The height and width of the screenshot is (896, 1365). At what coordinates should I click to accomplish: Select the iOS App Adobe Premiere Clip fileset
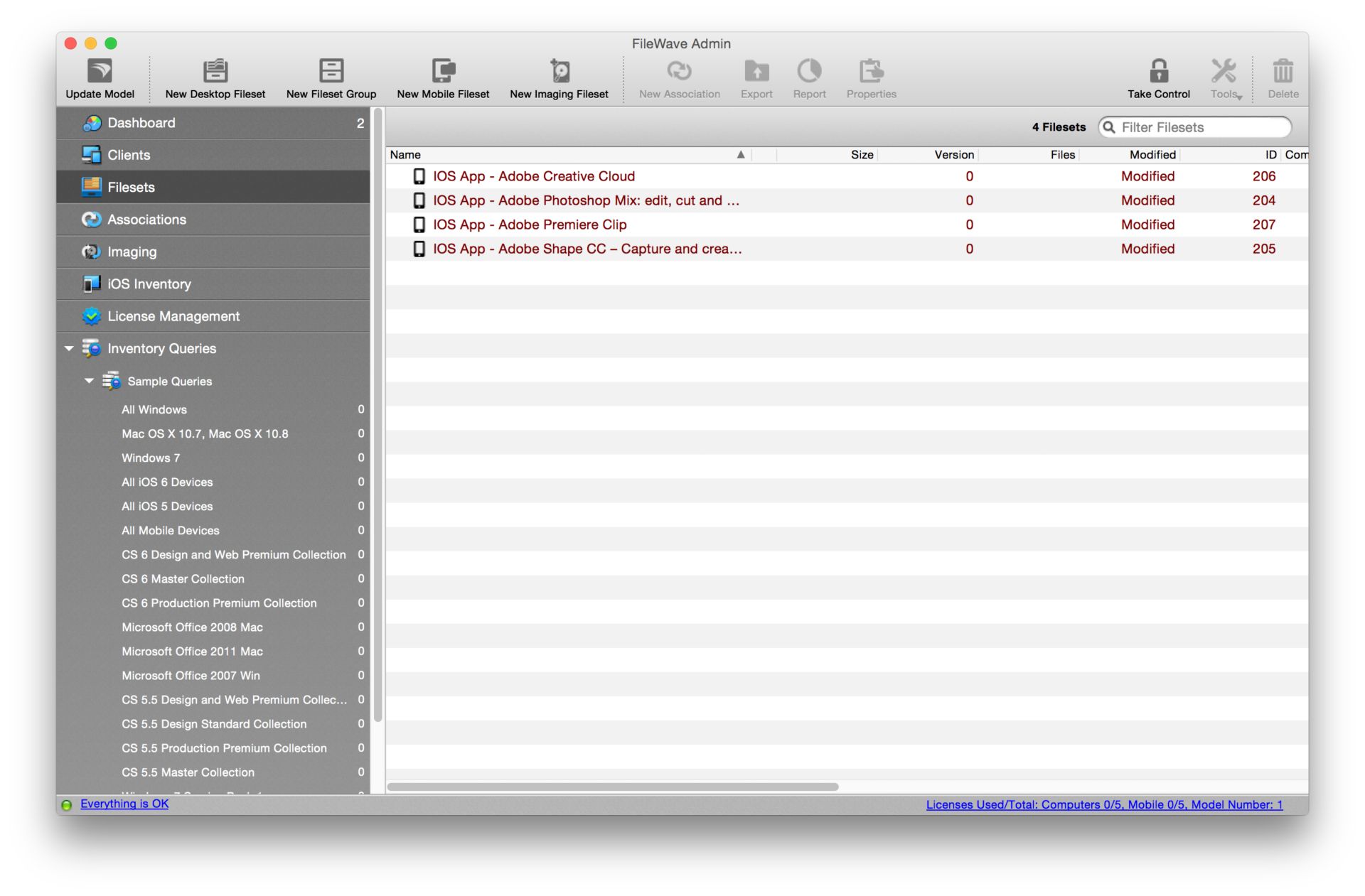coord(530,225)
